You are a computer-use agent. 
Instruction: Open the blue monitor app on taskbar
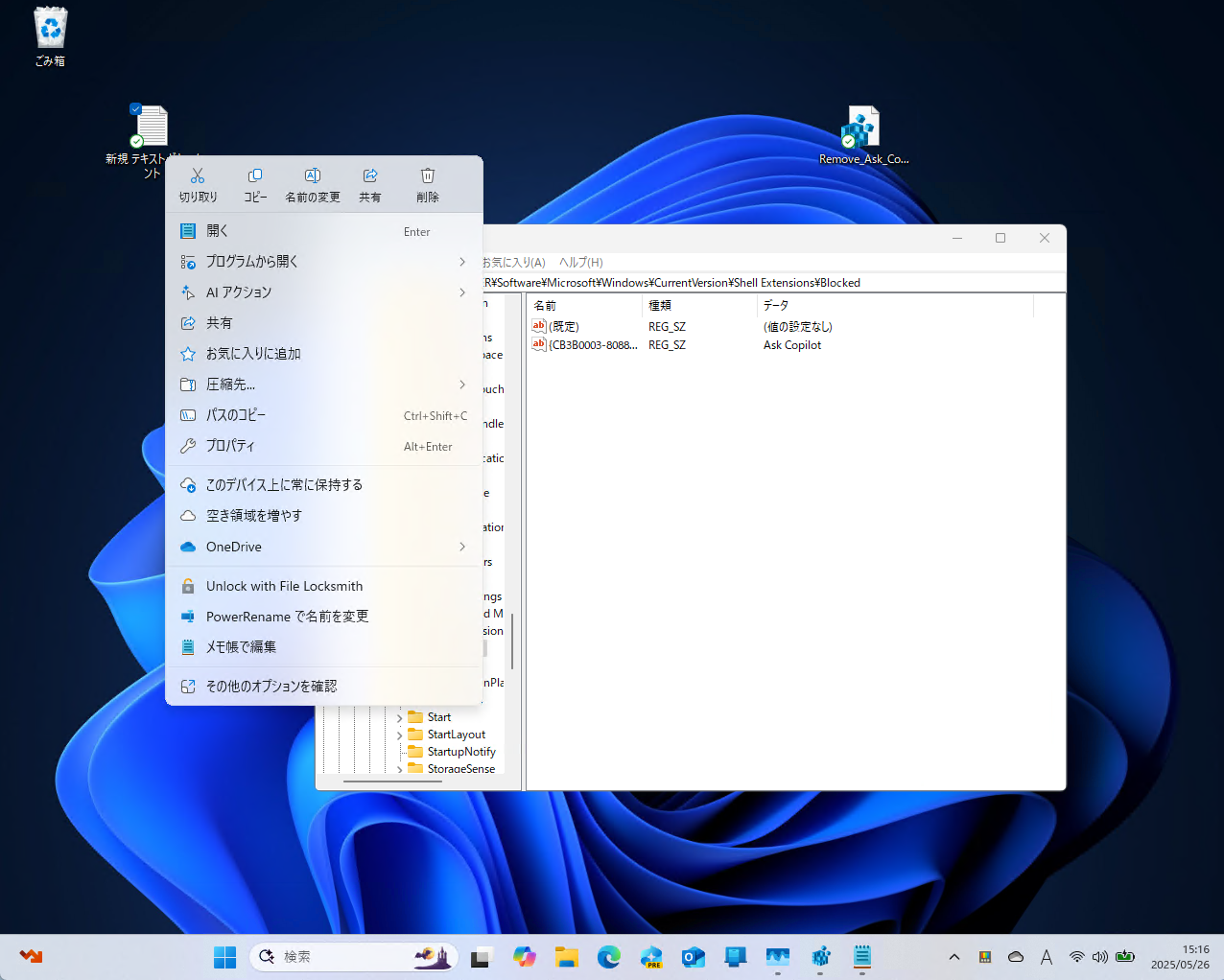click(736, 957)
